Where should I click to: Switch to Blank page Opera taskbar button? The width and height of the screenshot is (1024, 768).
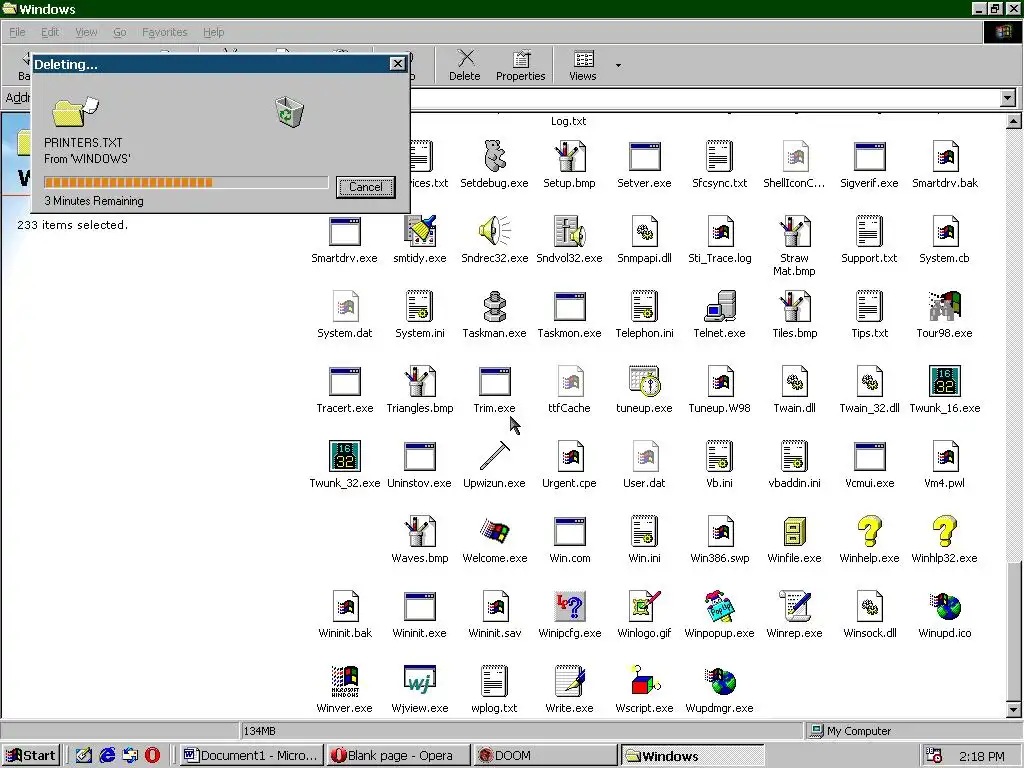click(x=399, y=756)
